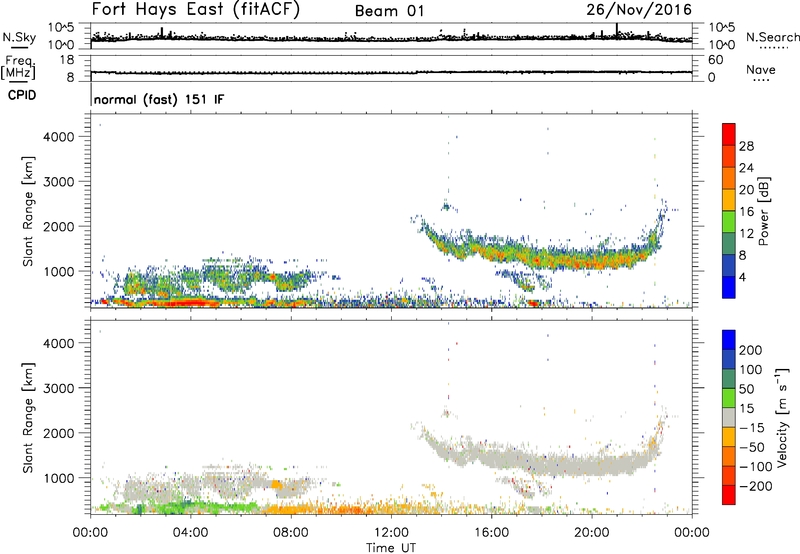Click the 'CPID' label
The height and width of the screenshot is (554, 800).
tap(22, 95)
